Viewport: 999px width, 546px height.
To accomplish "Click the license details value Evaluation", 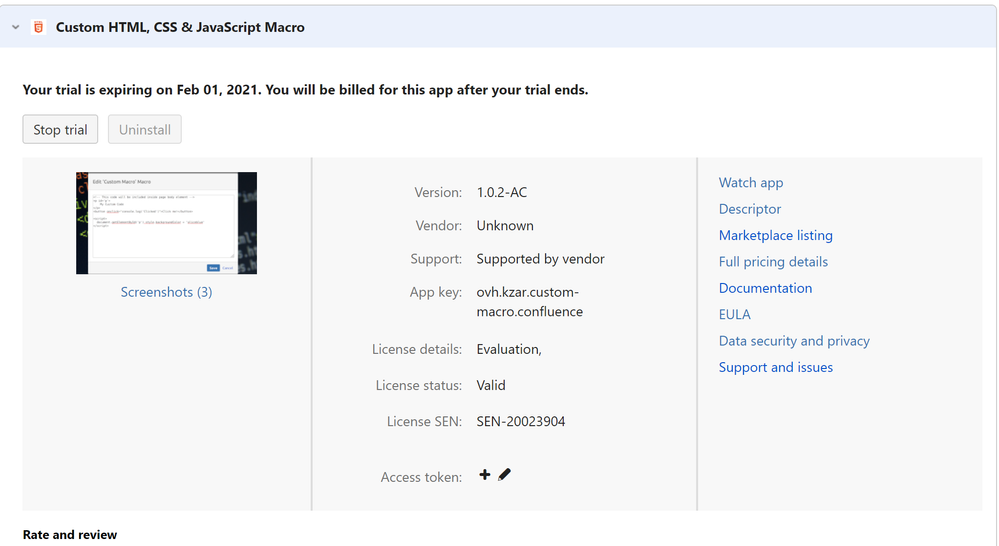I will (x=508, y=349).
